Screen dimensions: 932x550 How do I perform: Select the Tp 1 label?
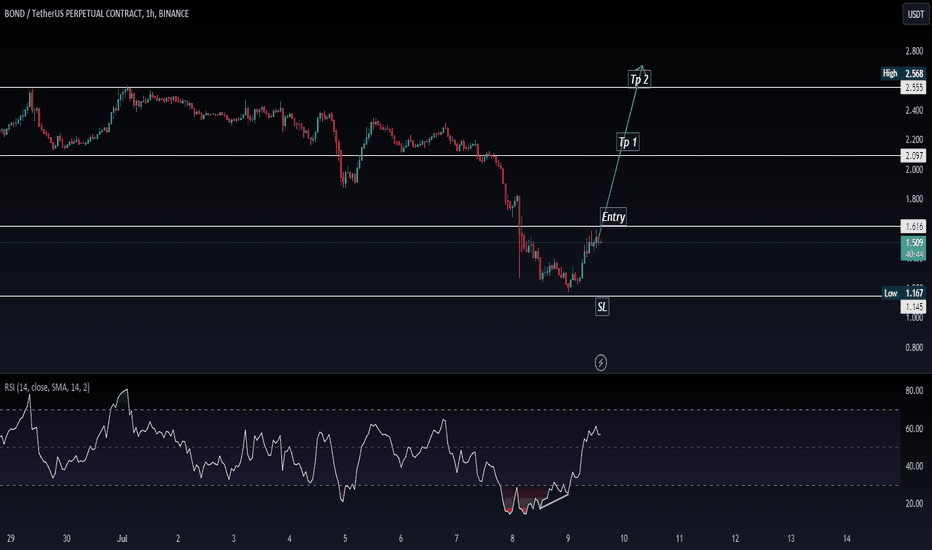click(628, 142)
